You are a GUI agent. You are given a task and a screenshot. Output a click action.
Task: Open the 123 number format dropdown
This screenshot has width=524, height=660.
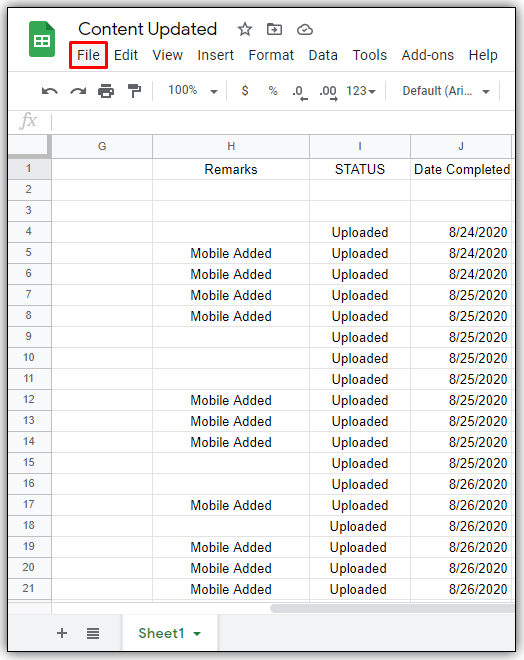coord(361,91)
